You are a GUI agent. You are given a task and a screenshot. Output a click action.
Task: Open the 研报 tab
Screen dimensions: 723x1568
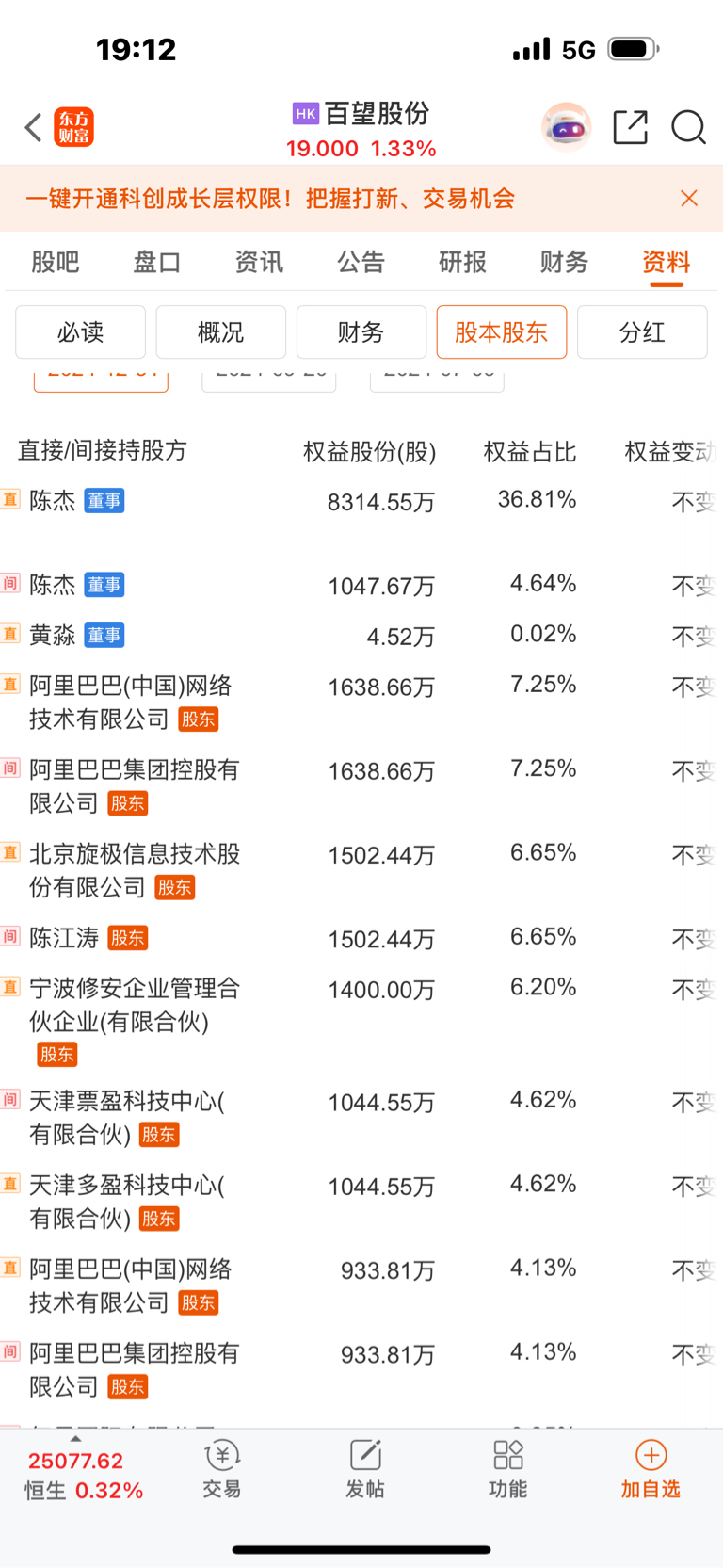[x=462, y=262]
